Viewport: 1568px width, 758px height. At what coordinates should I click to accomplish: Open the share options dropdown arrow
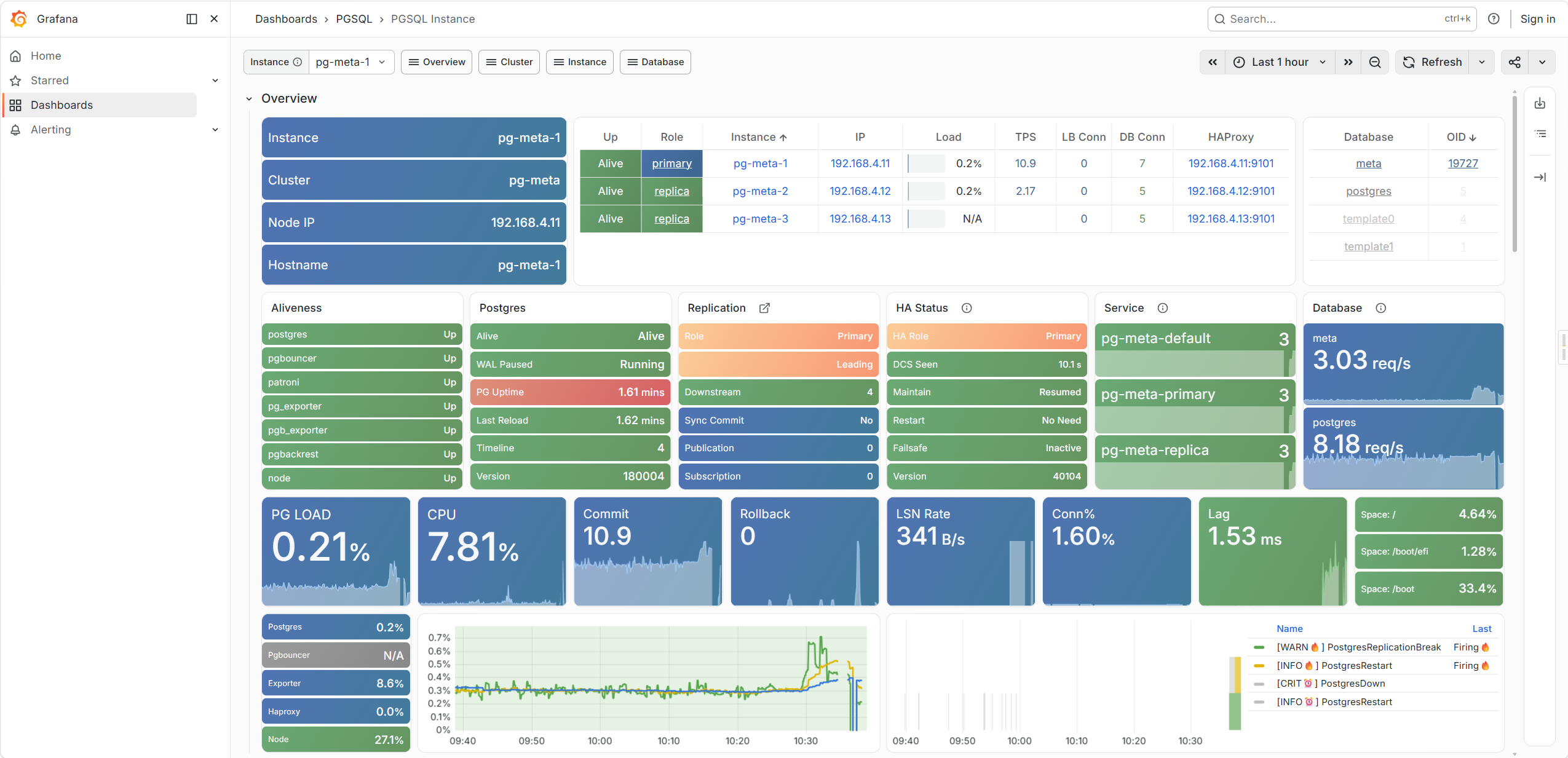(1542, 62)
